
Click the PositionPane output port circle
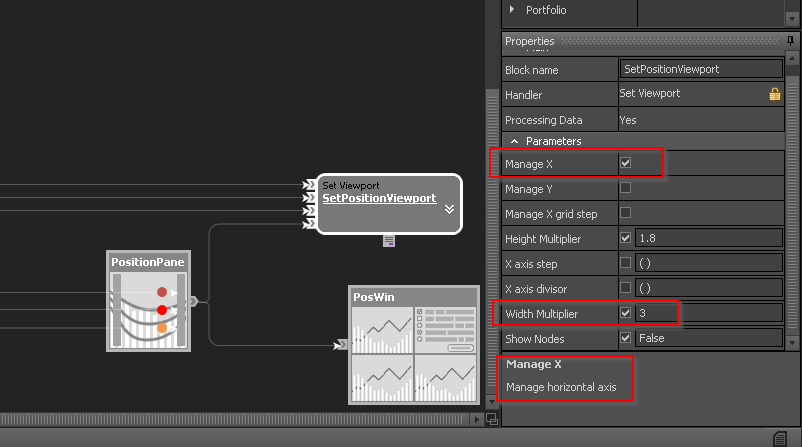[192, 299]
